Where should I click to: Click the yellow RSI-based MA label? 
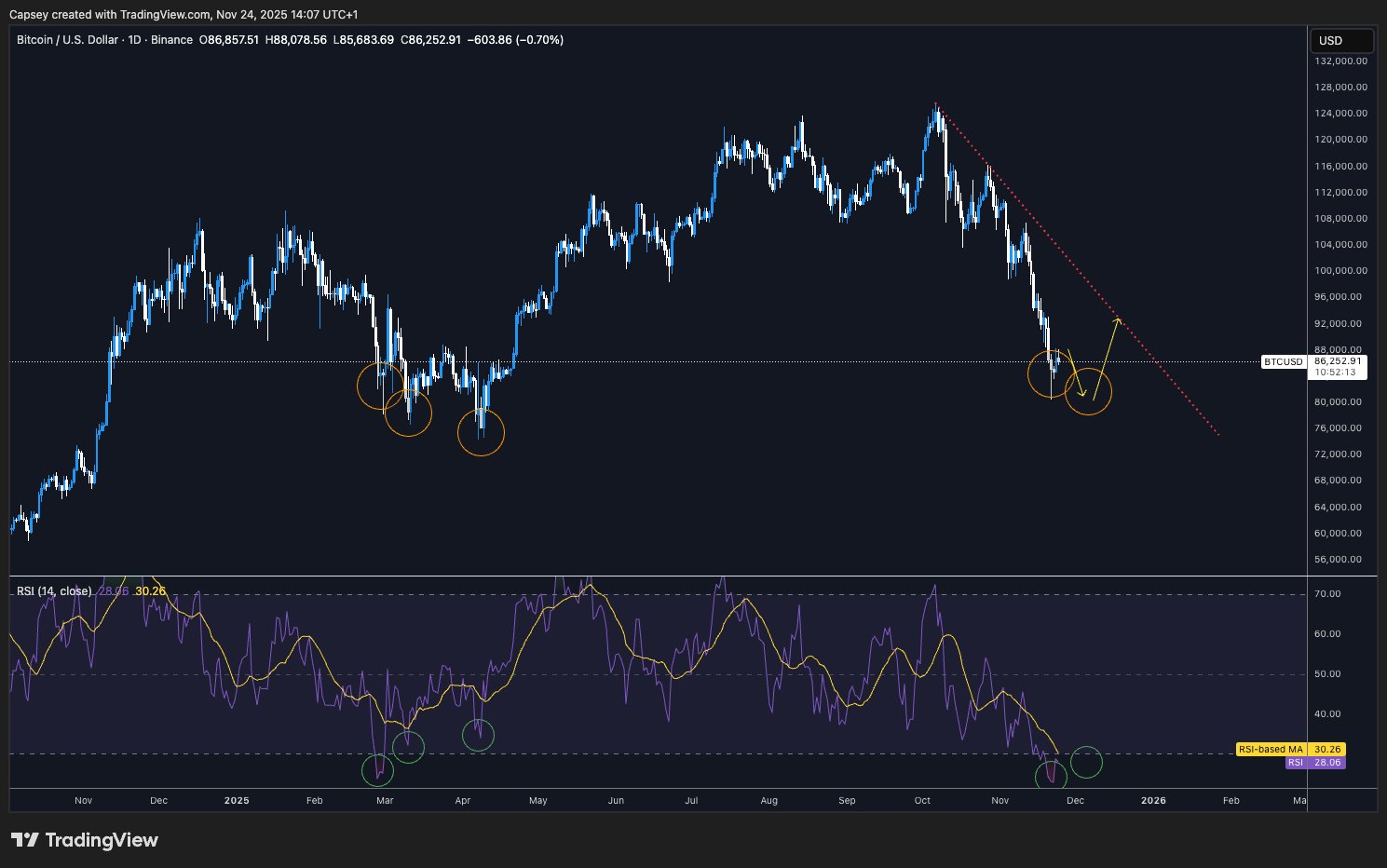[1270, 749]
